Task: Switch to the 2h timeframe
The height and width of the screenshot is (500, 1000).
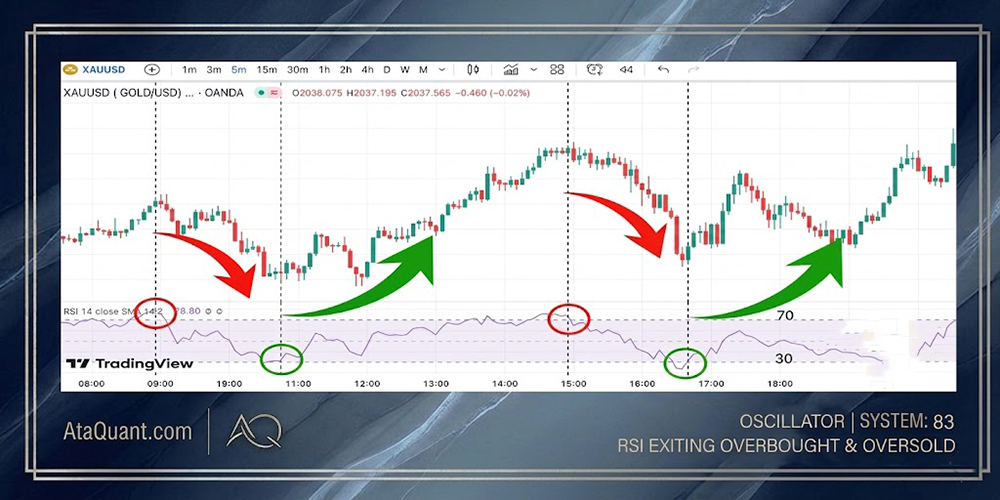Action: (x=346, y=70)
